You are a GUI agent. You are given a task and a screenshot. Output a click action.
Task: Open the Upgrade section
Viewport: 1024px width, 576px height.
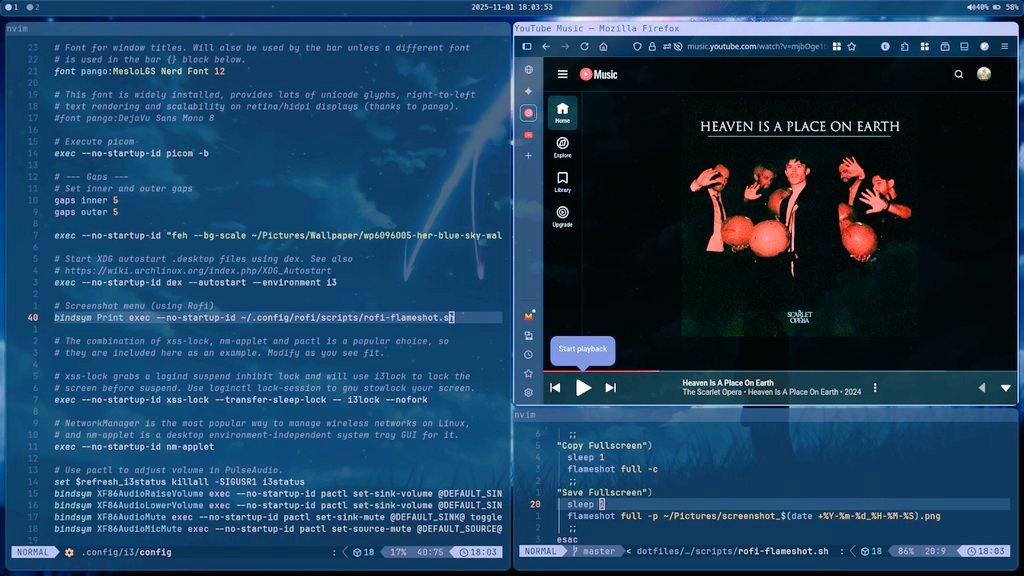tap(562, 217)
